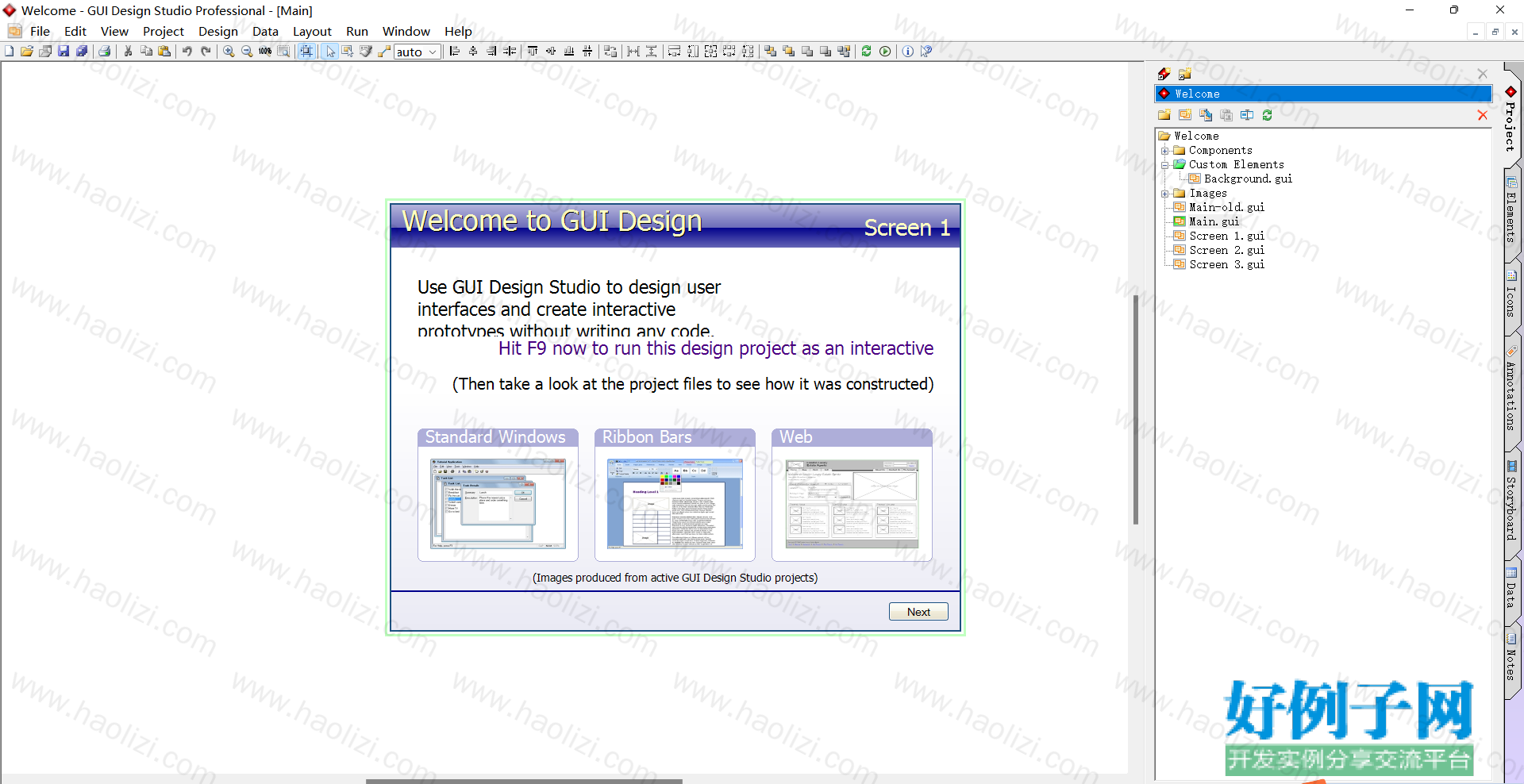Switch to the Data side tab
This screenshot has width=1524, height=784.
1512,590
